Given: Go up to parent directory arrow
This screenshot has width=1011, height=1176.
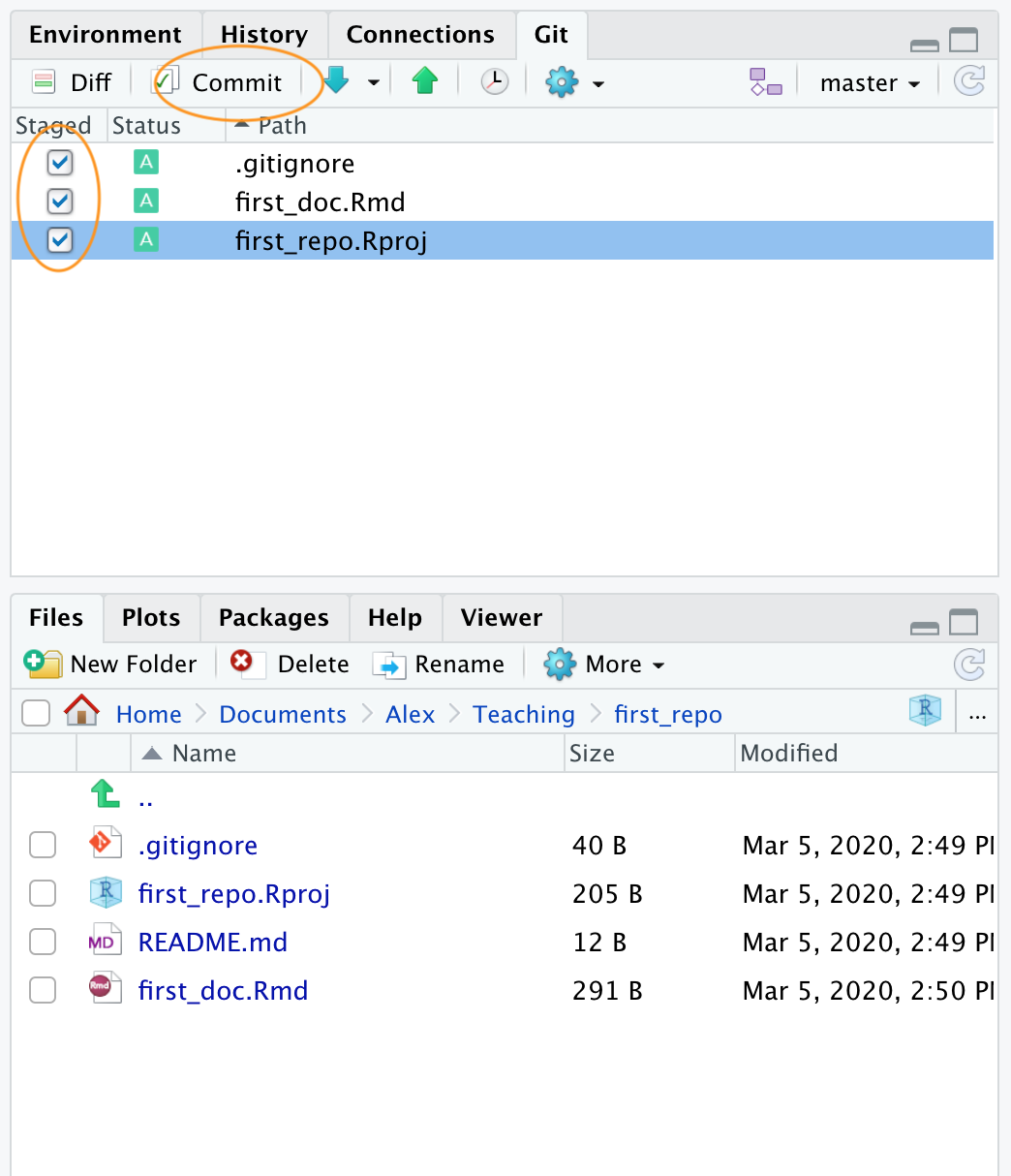Looking at the screenshot, I should point(105,796).
